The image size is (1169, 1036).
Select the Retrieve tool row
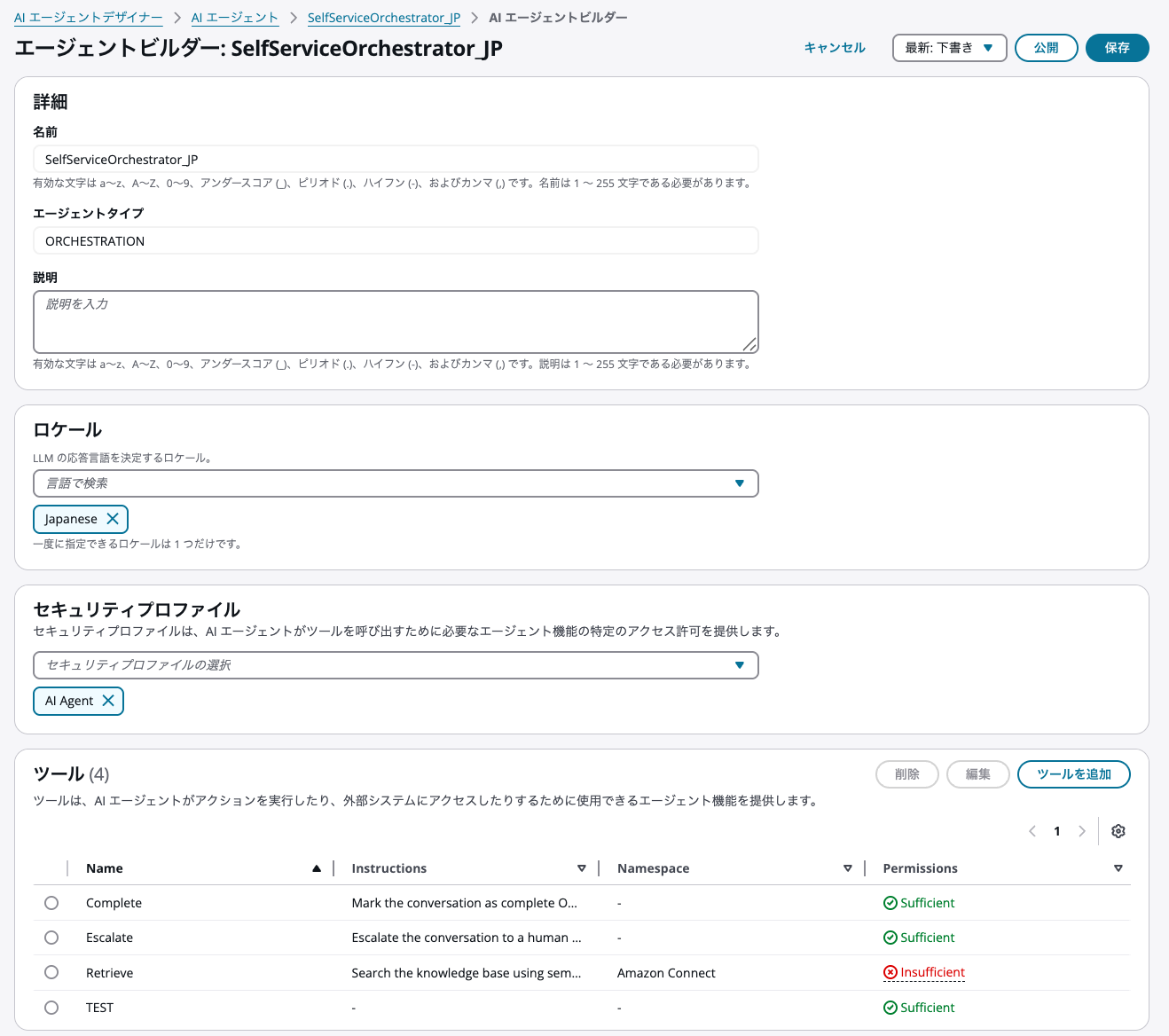point(51,972)
